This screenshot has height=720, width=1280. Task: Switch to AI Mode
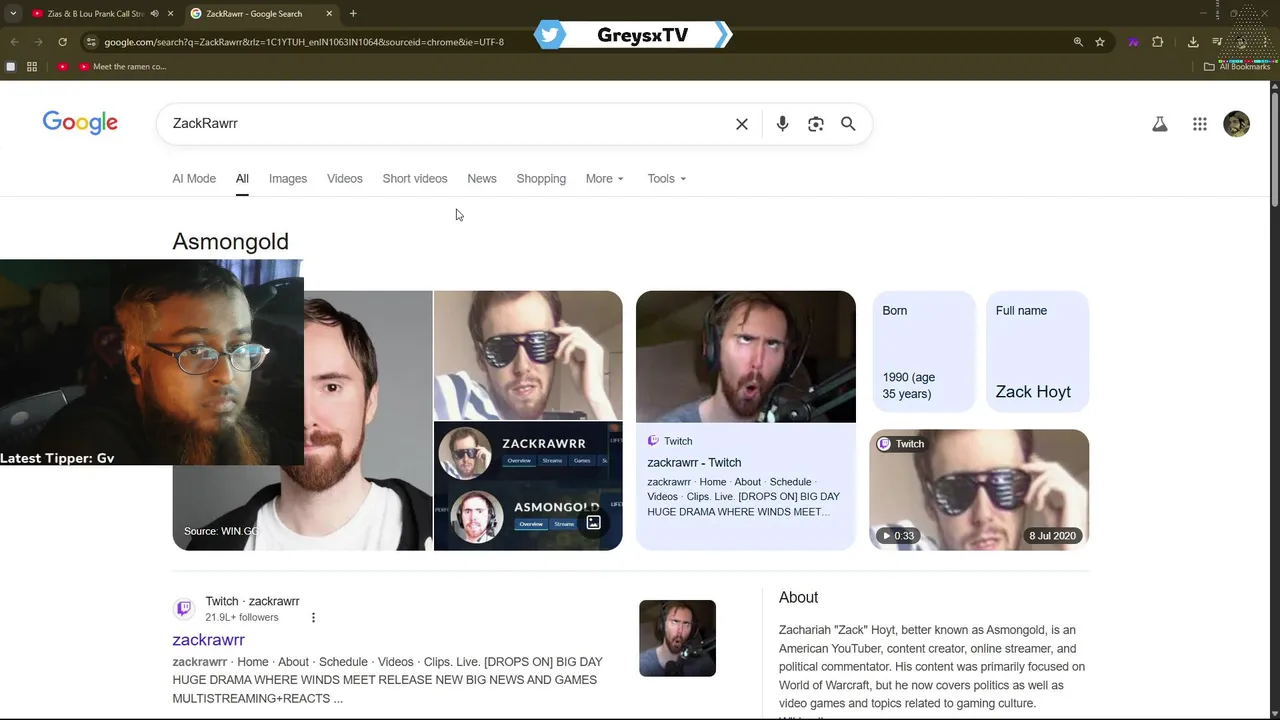pyautogui.click(x=194, y=179)
